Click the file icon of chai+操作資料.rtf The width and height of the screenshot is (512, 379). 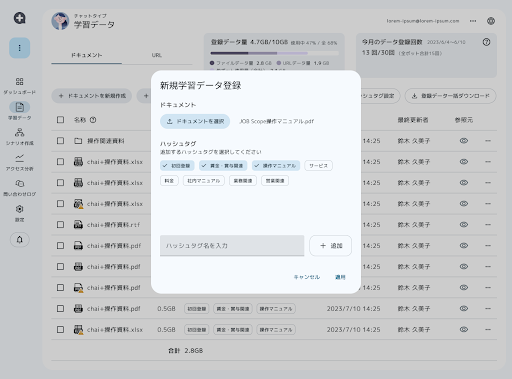point(78,225)
